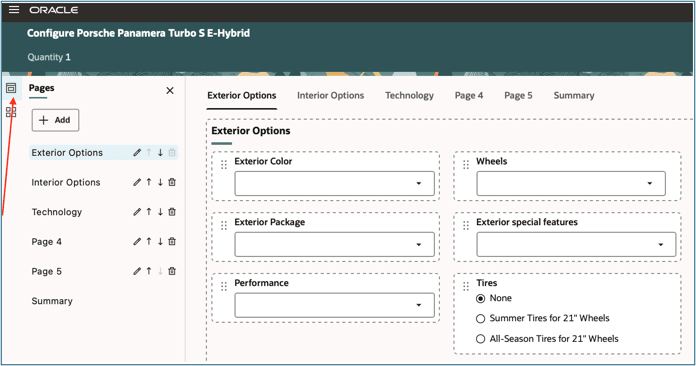Delete the Interior Options page
This screenshot has height=366, width=696.
tap(172, 182)
